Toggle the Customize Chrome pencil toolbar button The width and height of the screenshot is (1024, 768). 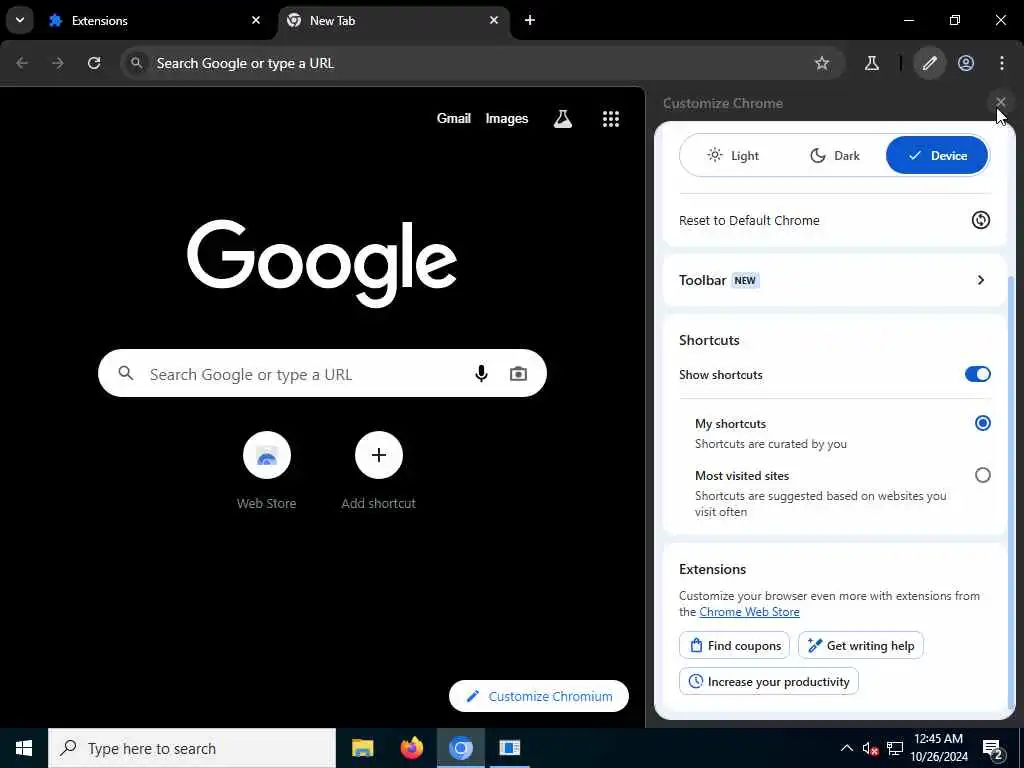(x=929, y=63)
